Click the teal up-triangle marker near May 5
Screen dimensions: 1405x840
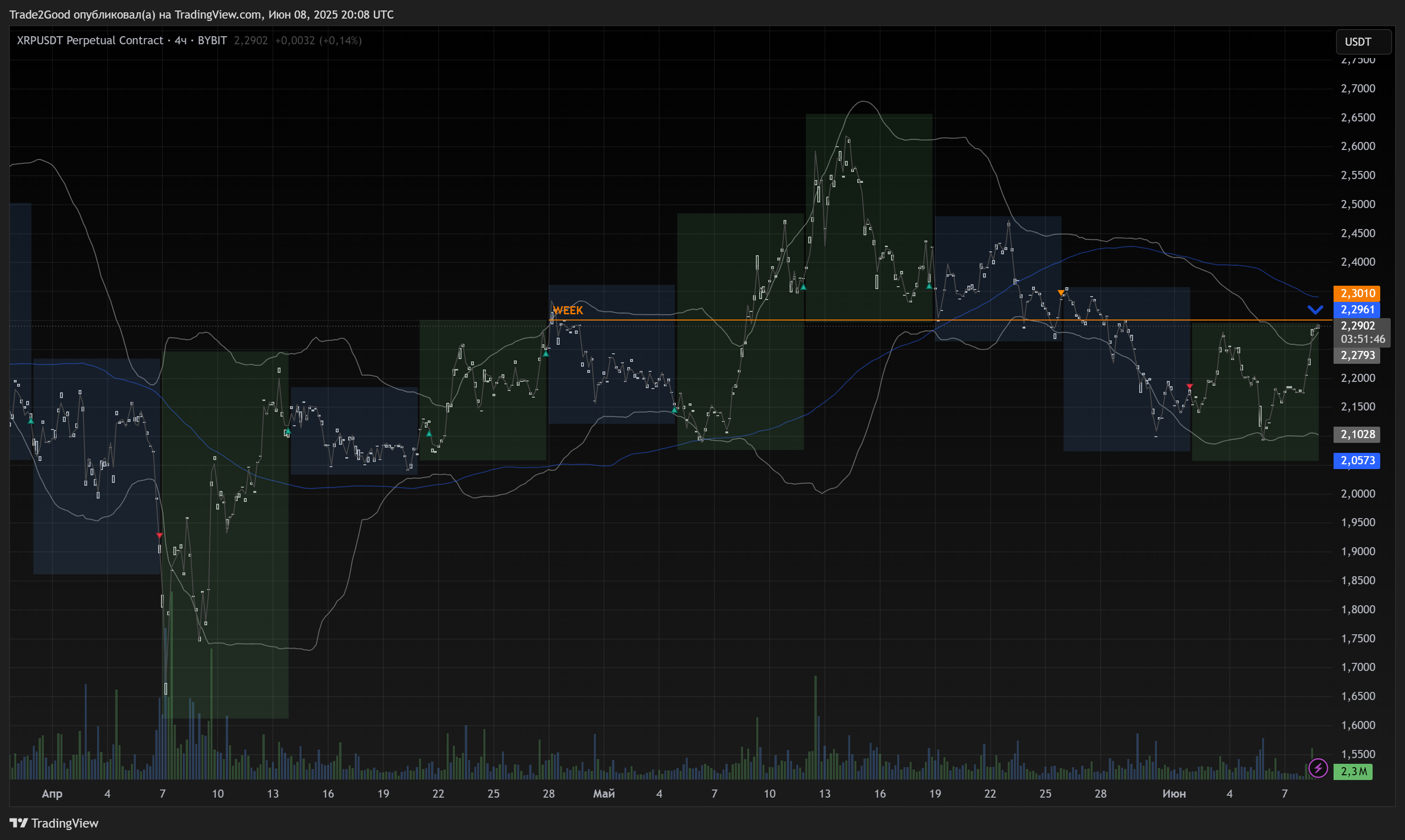[674, 409]
